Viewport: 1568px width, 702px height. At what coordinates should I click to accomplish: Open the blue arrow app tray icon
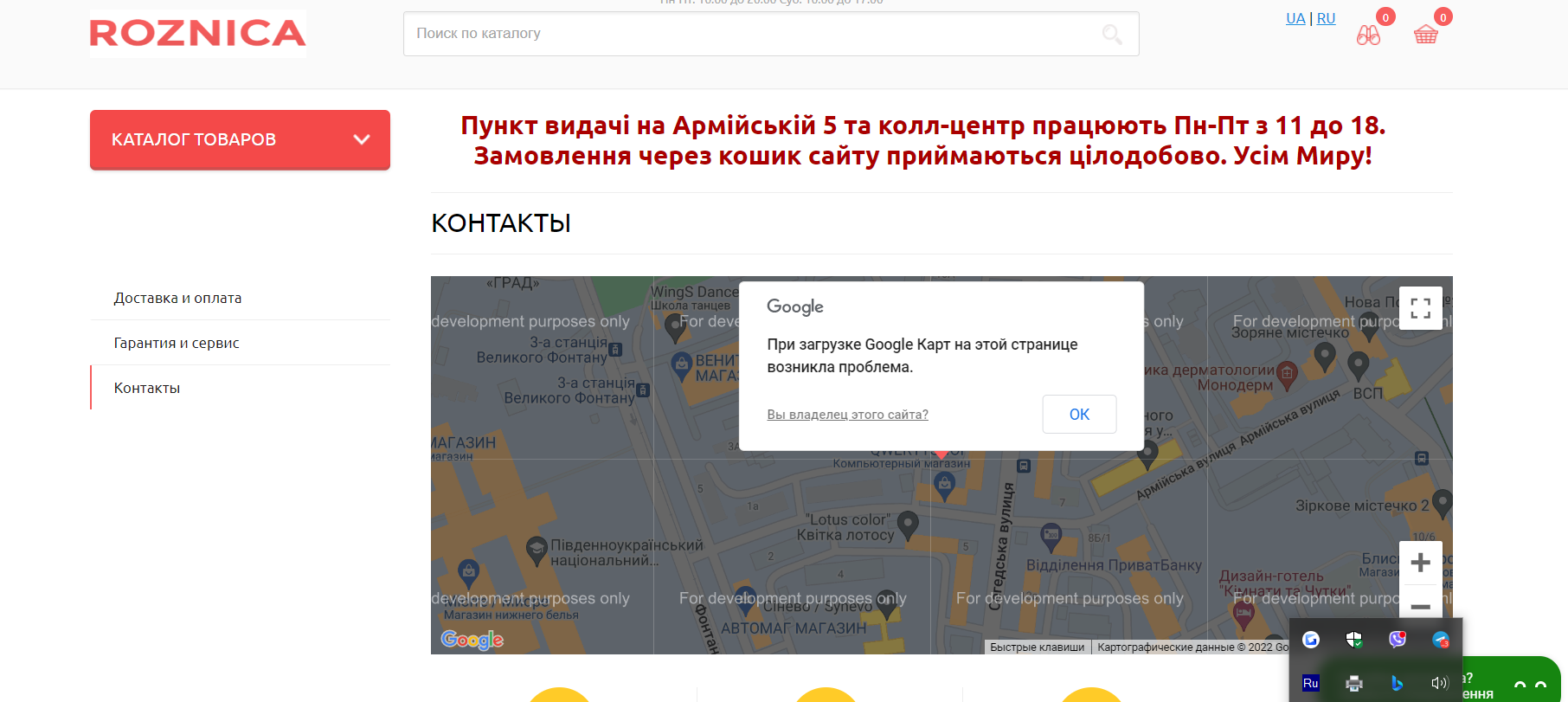point(1311,640)
